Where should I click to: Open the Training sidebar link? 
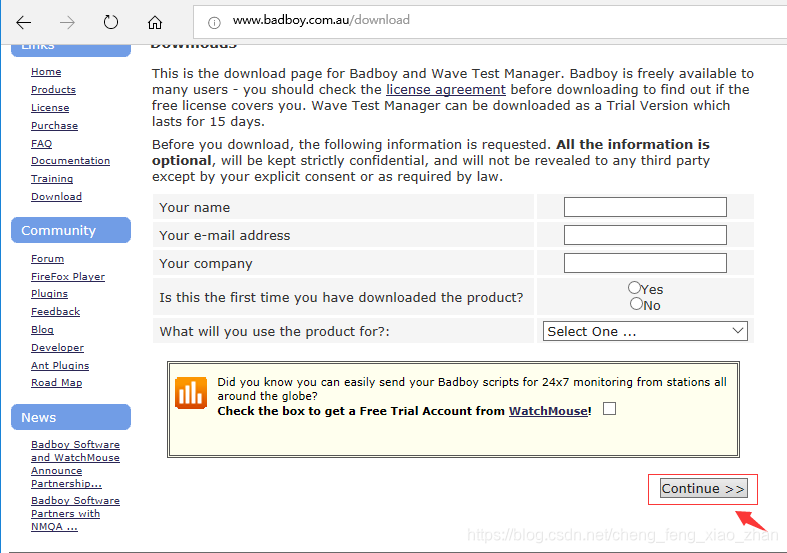click(x=52, y=179)
